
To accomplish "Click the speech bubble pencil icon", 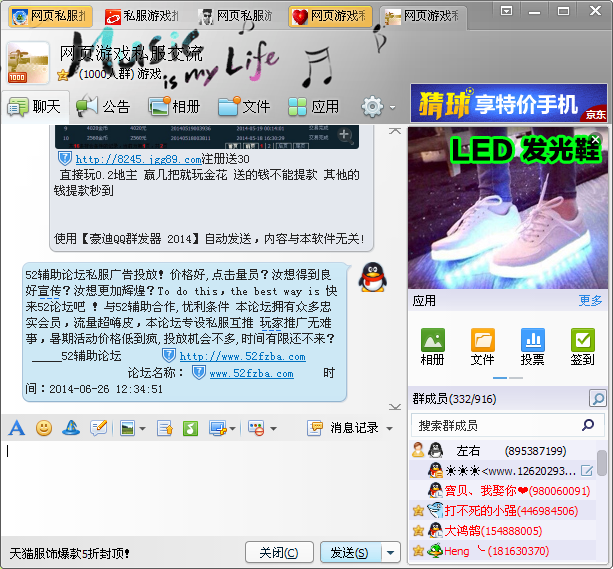I will (99, 428).
